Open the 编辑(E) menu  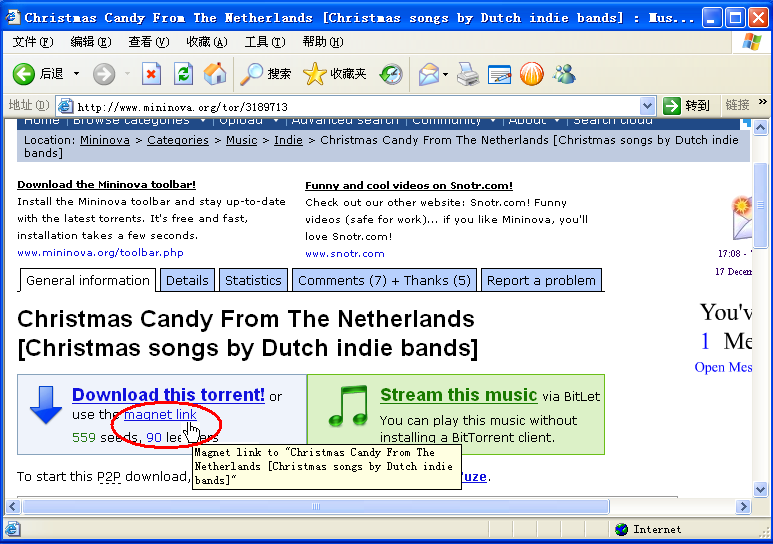(x=91, y=42)
